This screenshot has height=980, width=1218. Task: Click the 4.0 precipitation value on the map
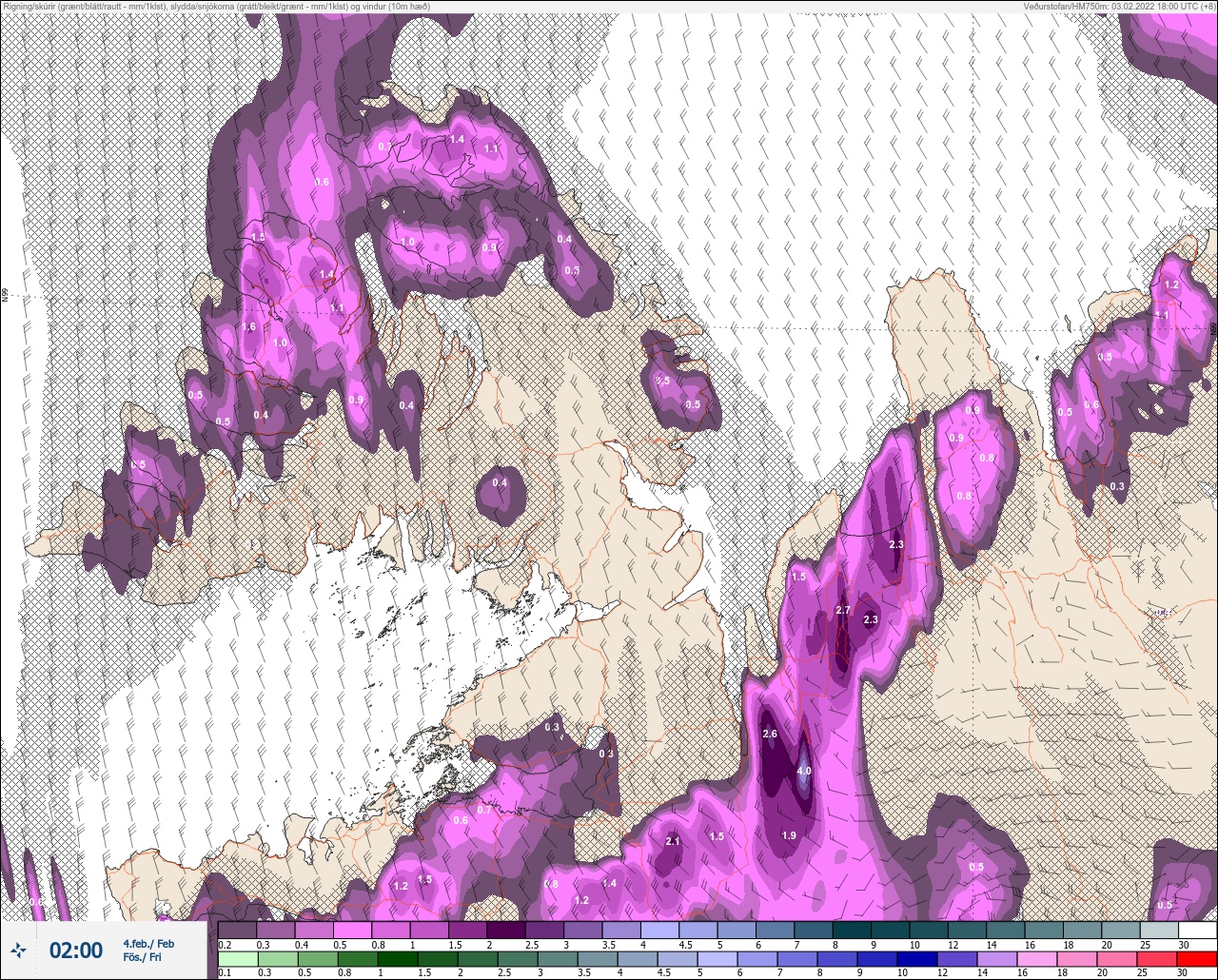coord(804,771)
